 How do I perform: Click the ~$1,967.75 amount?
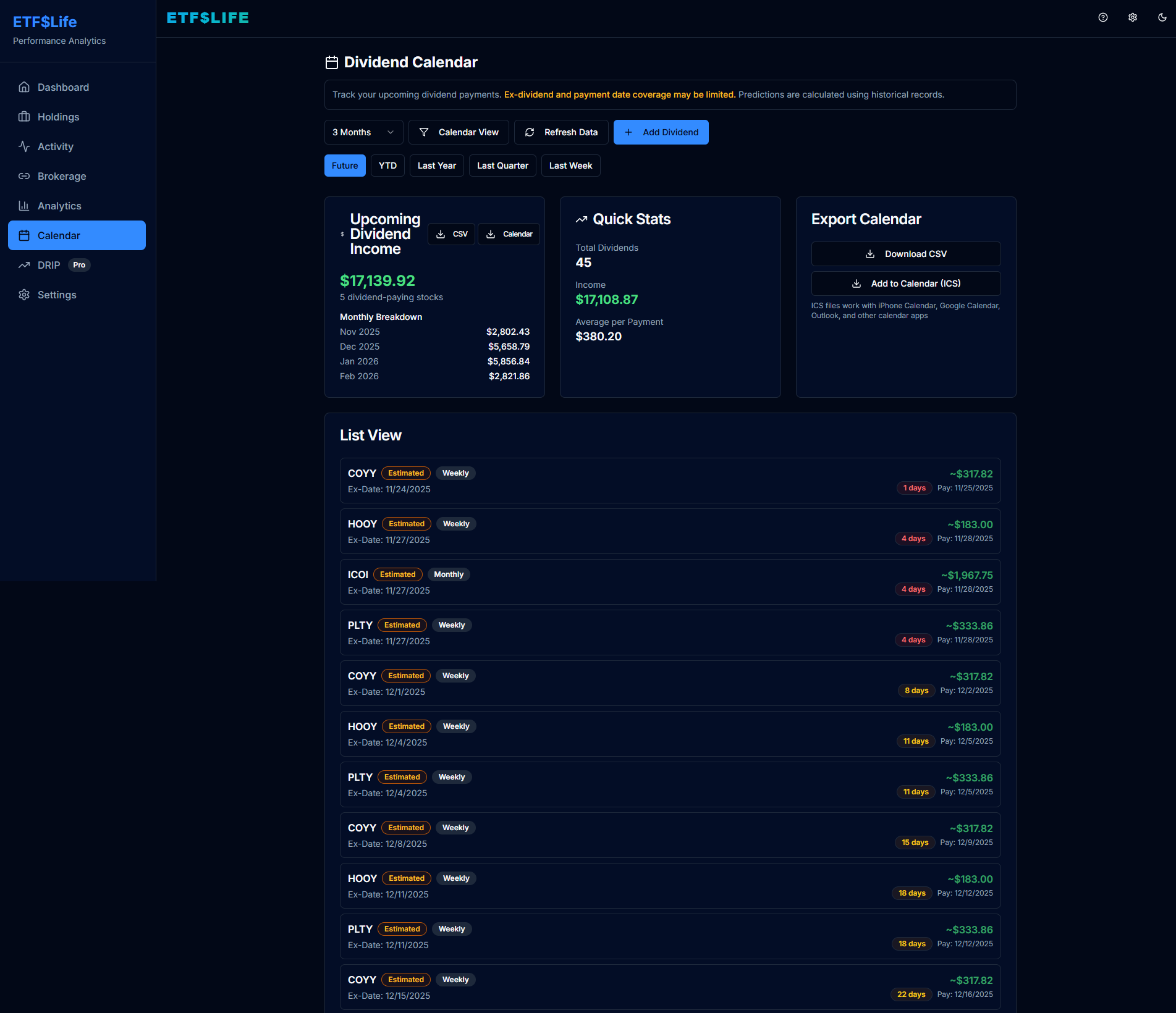tap(967, 575)
